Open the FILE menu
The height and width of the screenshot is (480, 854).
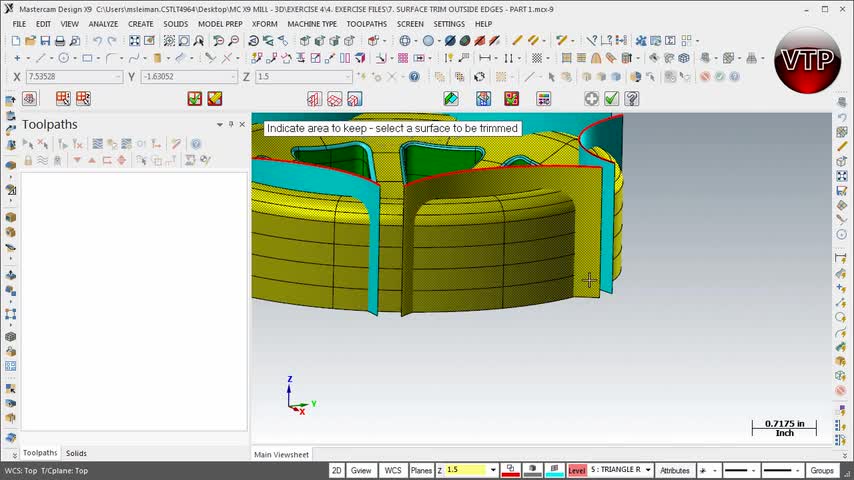(x=19, y=24)
